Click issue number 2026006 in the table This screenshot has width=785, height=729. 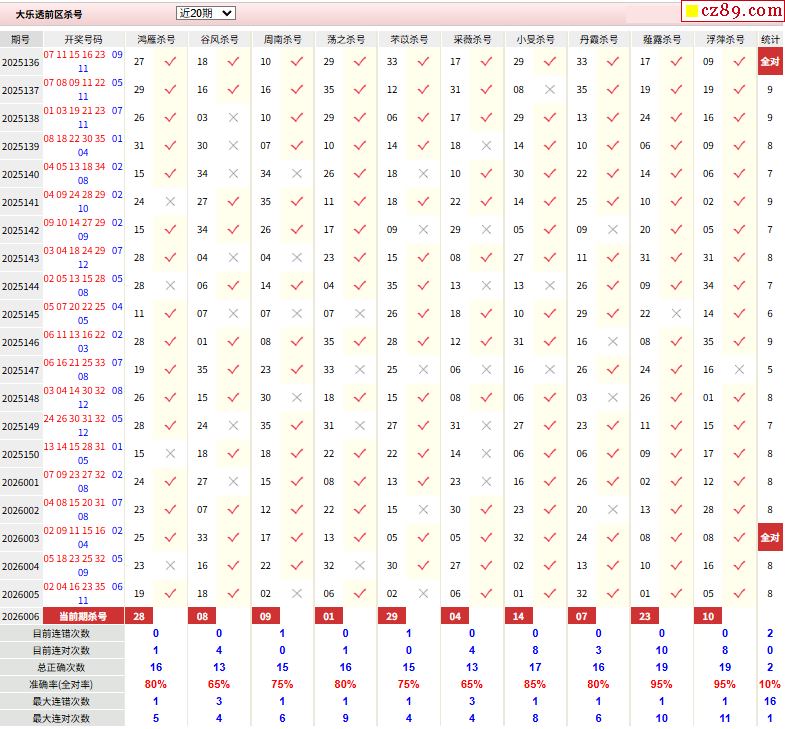click(20, 616)
